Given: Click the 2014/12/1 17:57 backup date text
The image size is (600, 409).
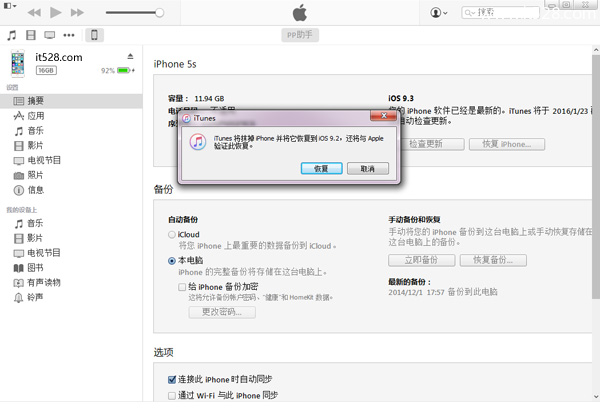Looking at the screenshot, I should point(416,292).
